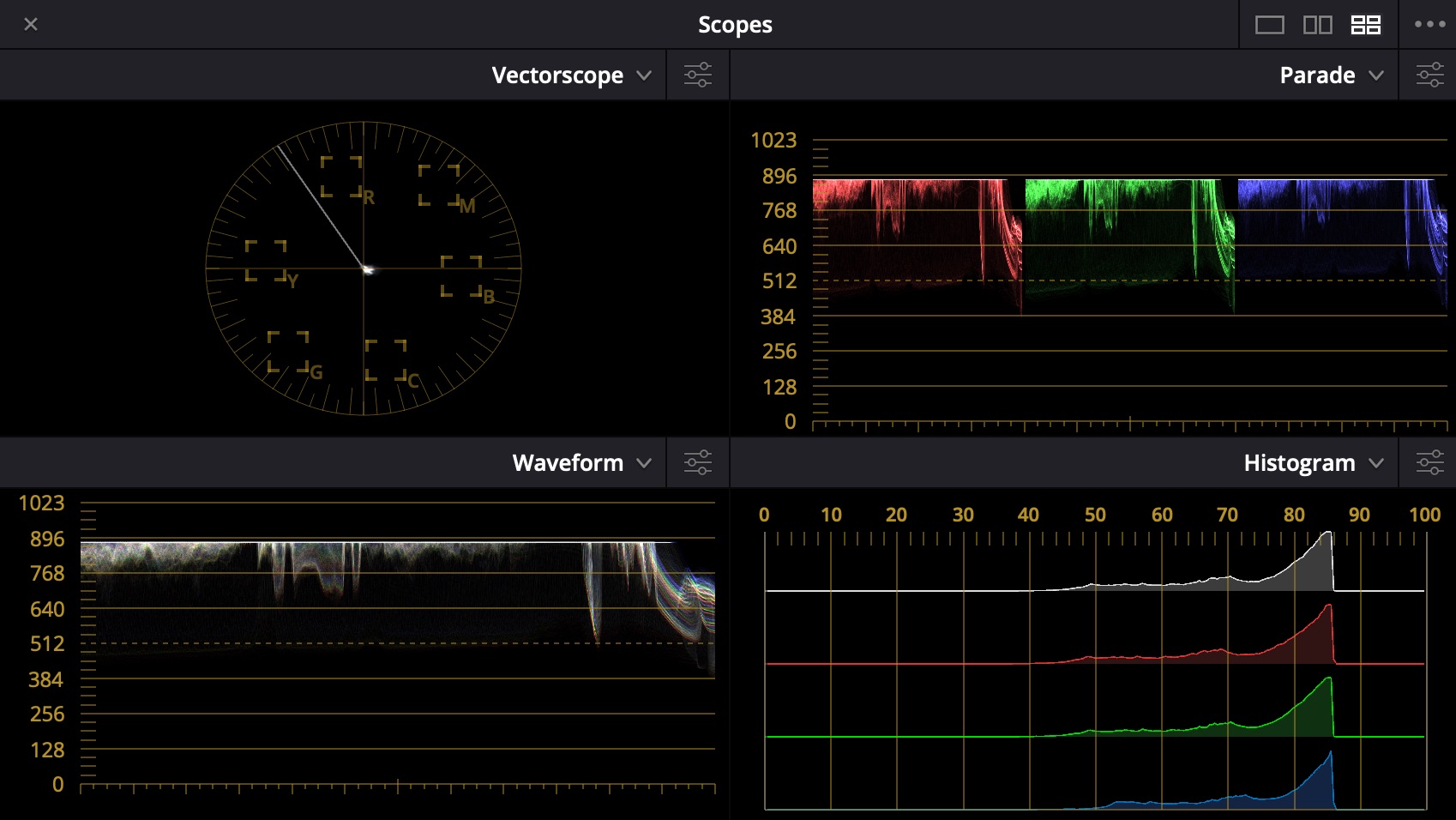Click the 50 label on Histogram scale
Screen dimensions: 1456x820
(x=1095, y=515)
